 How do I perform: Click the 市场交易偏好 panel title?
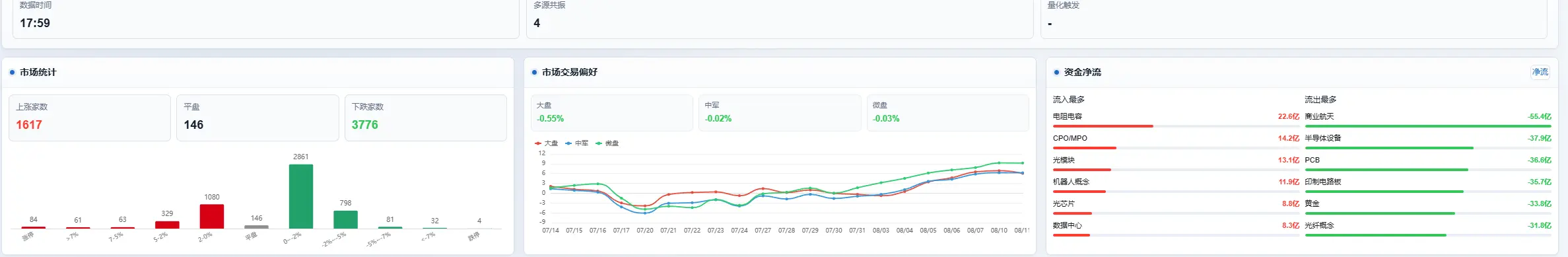(569, 72)
